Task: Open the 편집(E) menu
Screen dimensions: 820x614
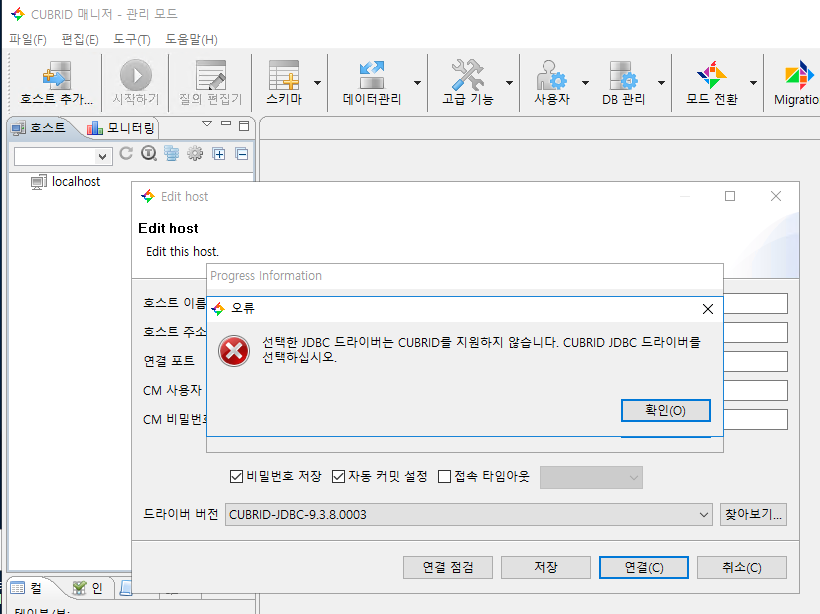Action: (x=80, y=39)
